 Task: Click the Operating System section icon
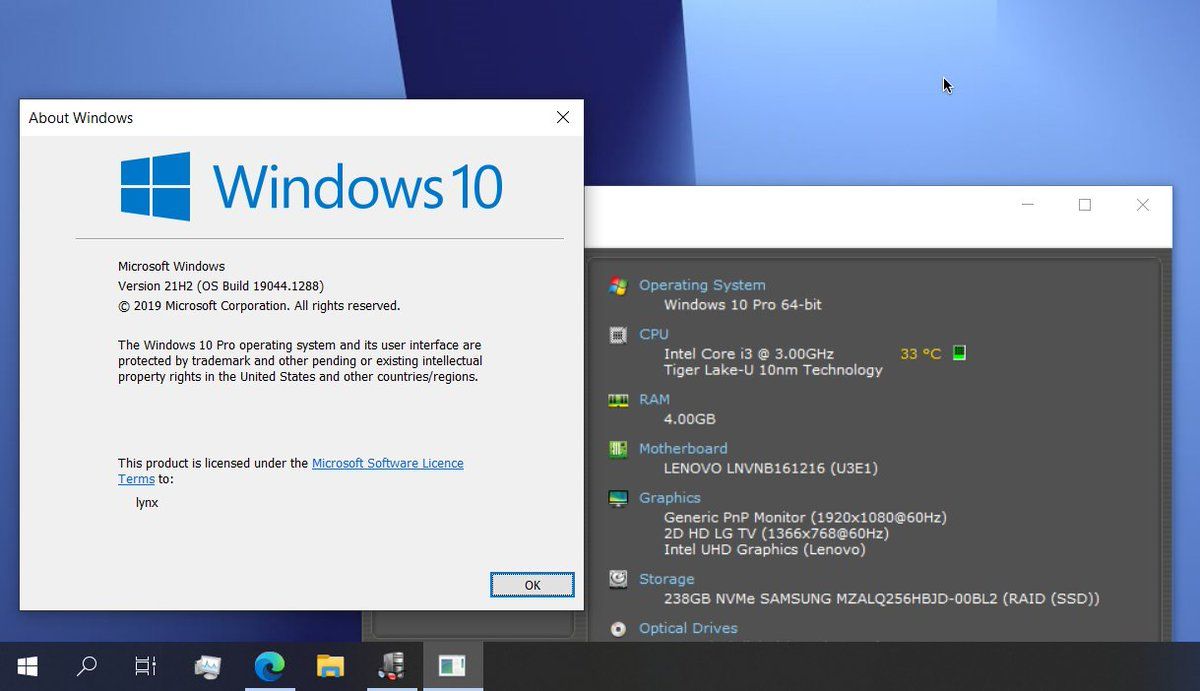click(x=618, y=286)
